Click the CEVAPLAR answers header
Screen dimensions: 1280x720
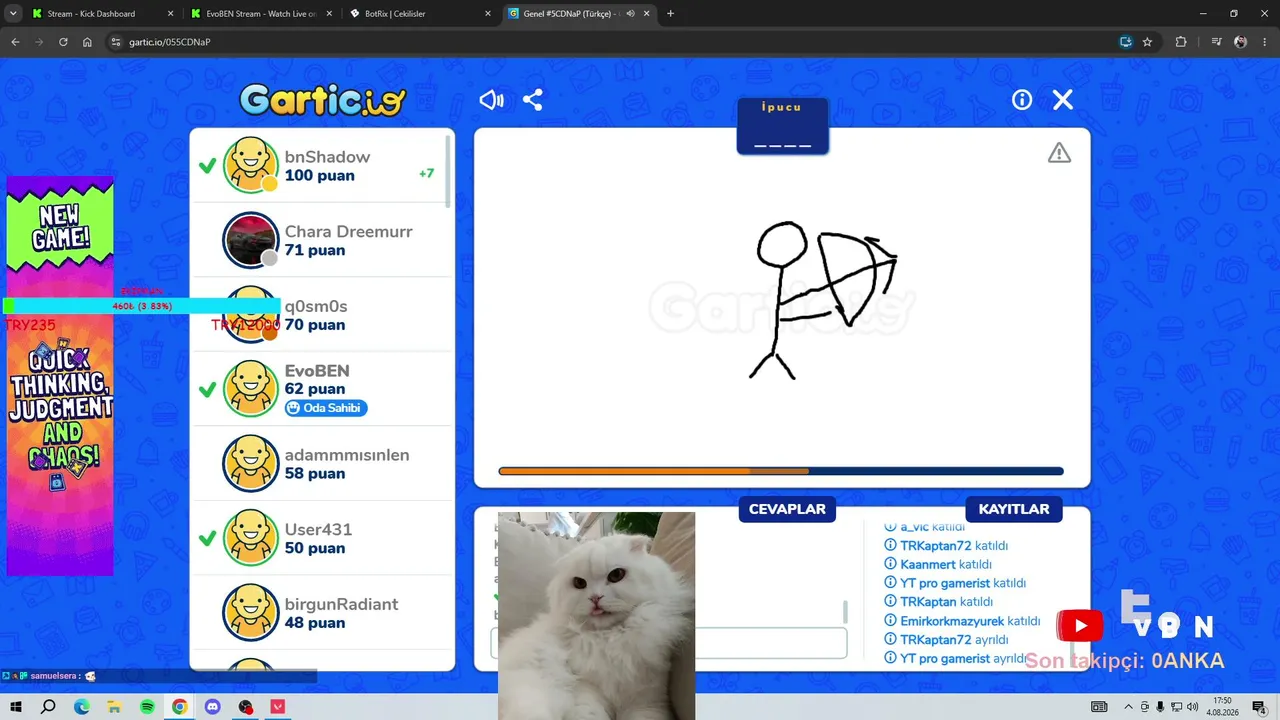tap(787, 509)
